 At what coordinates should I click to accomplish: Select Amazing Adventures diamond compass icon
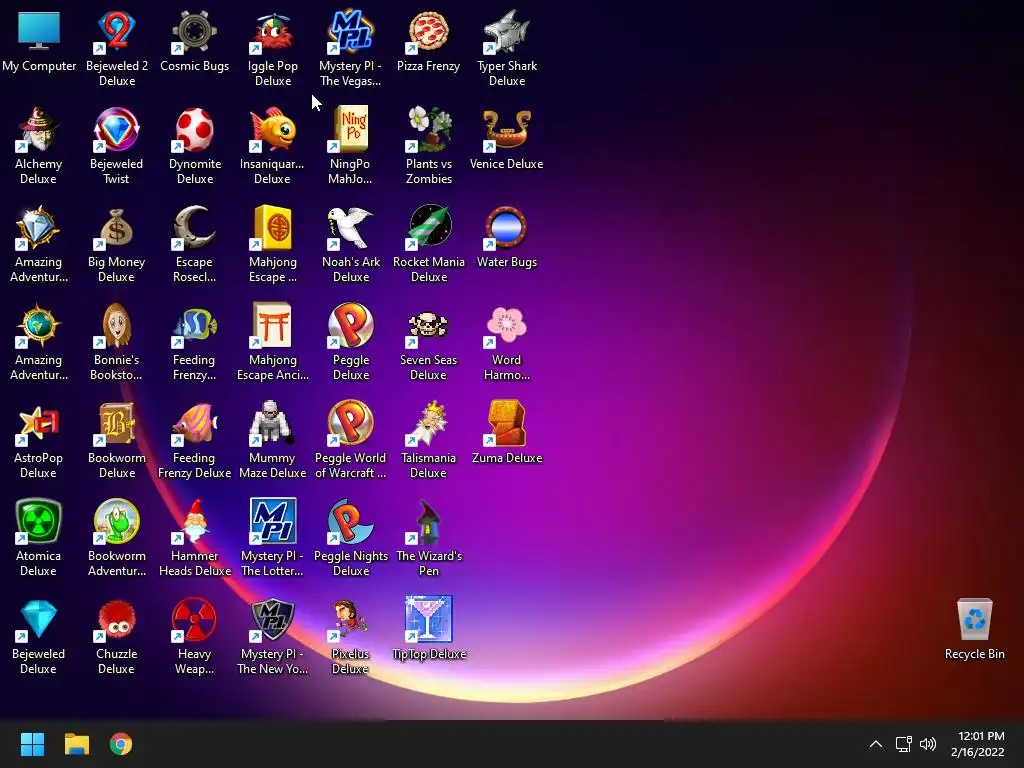[39, 227]
